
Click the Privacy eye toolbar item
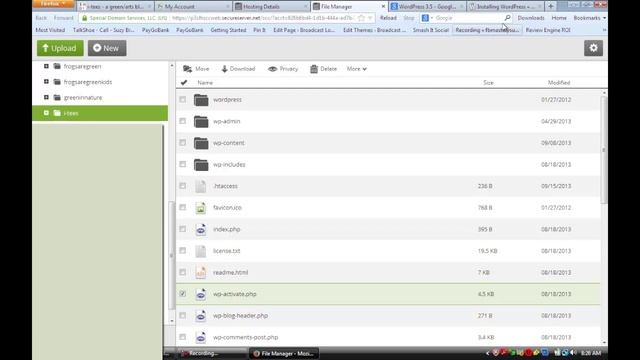click(283, 69)
